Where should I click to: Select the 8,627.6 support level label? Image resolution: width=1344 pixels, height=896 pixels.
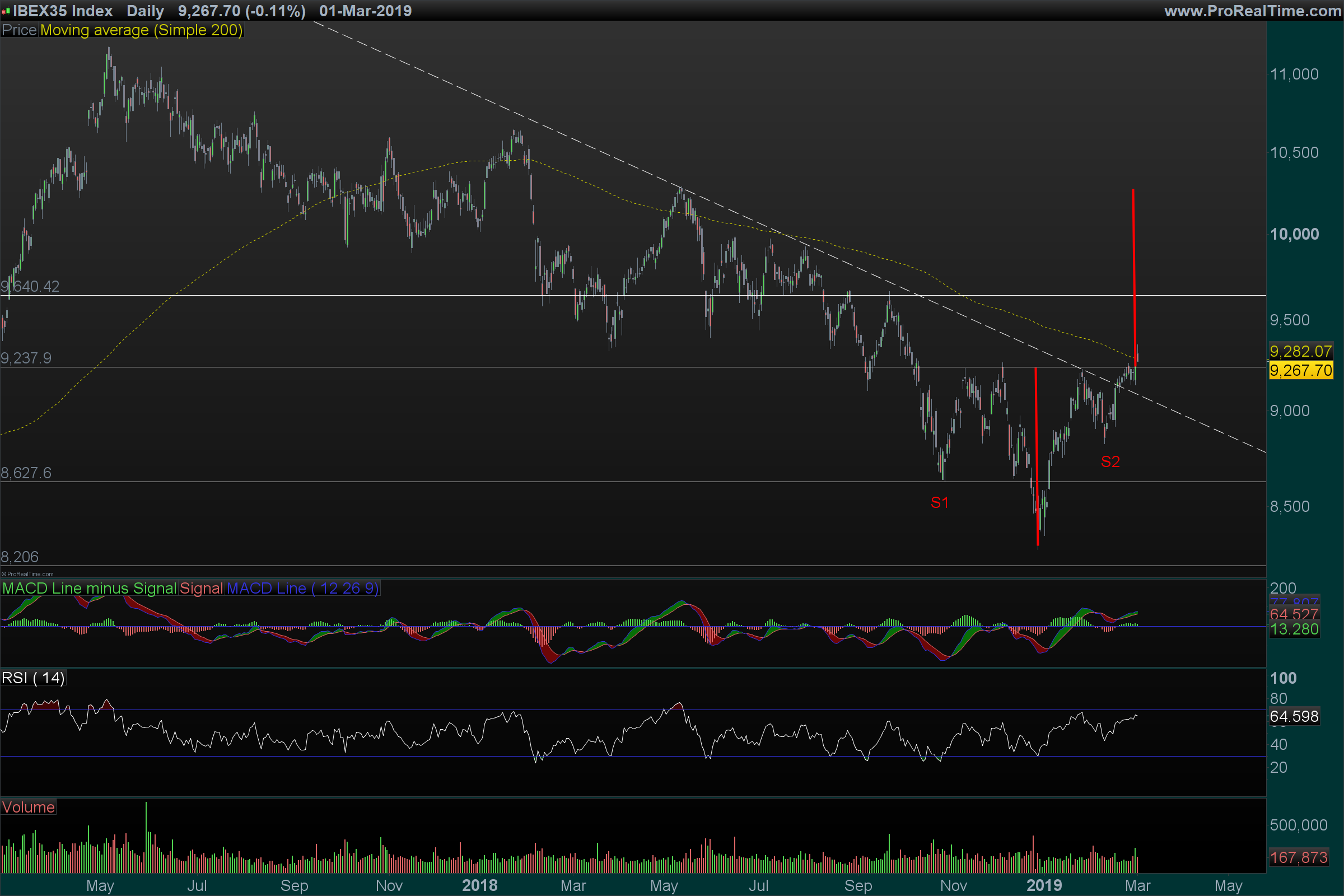pyautogui.click(x=26, y=473)
